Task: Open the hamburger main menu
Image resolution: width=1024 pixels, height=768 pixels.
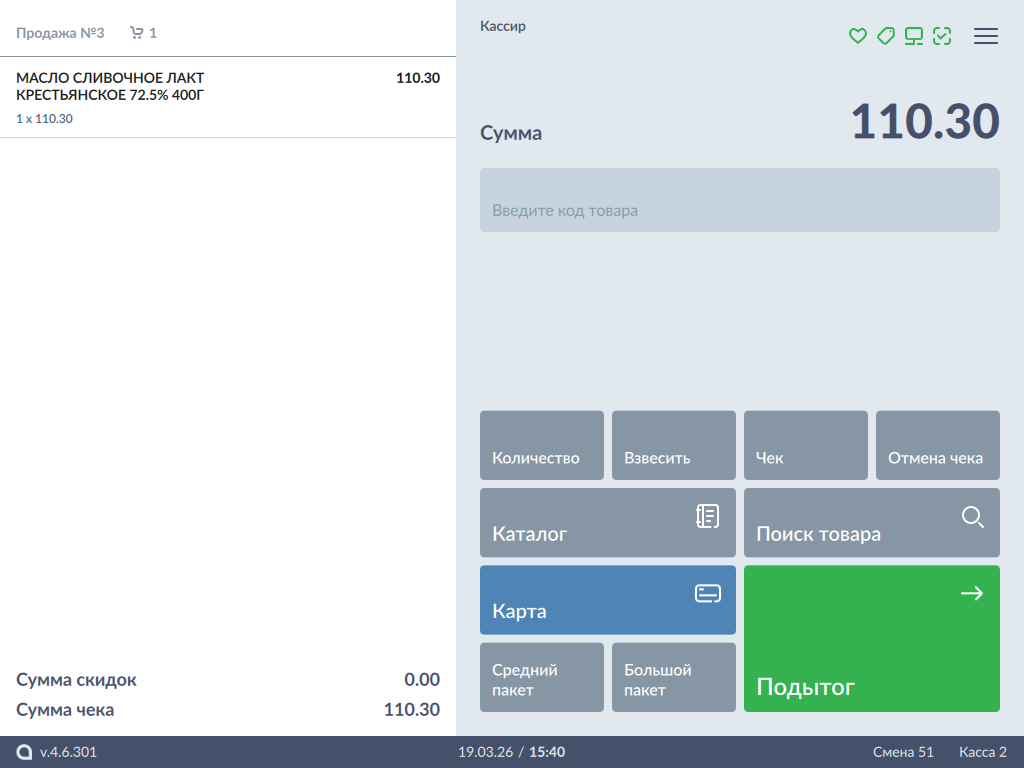Action: pyautogui.click(x=986, y=36)
